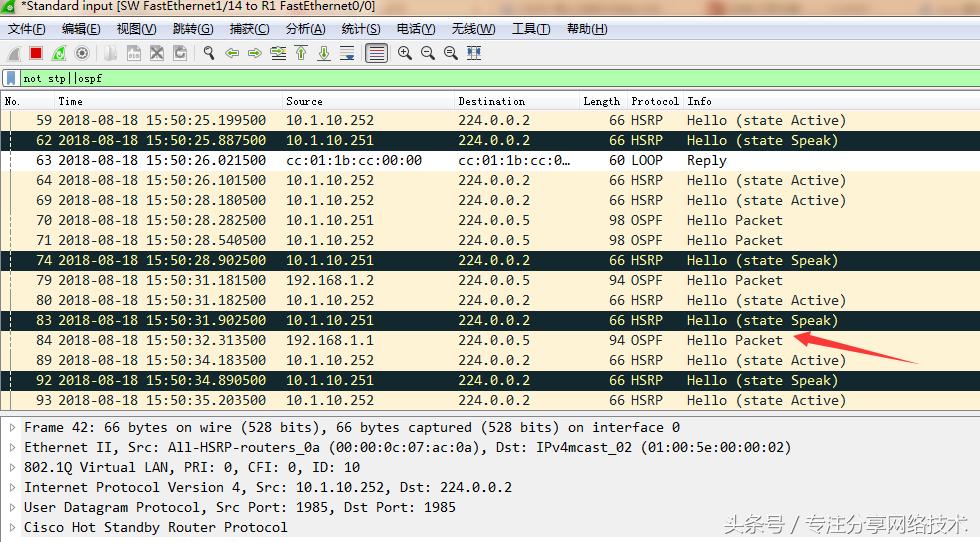
Task: Jump to the last packet
Action: point(324,53)
